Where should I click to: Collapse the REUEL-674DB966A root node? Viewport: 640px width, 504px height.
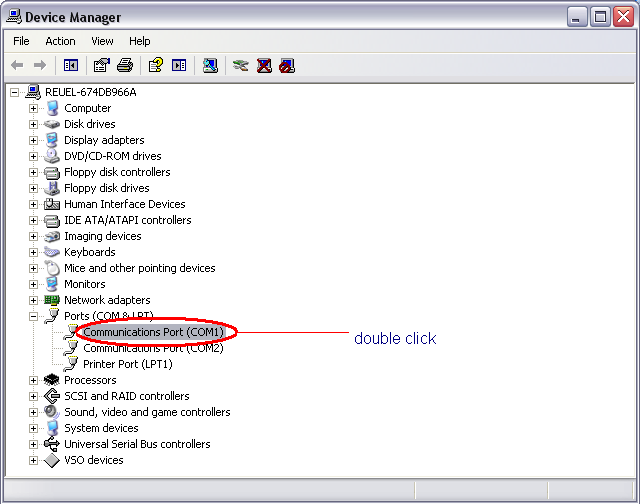(15, 92)
